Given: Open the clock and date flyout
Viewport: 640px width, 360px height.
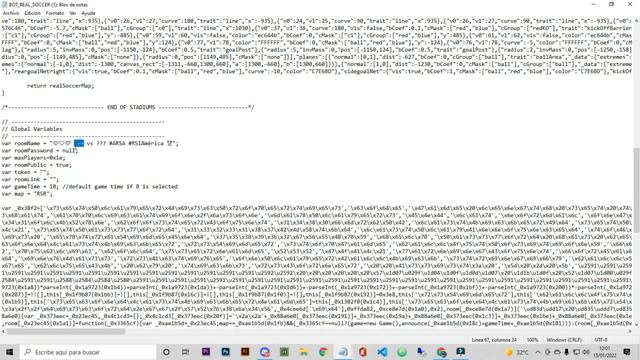Looking at the screenshot, I should pos(605,352).
